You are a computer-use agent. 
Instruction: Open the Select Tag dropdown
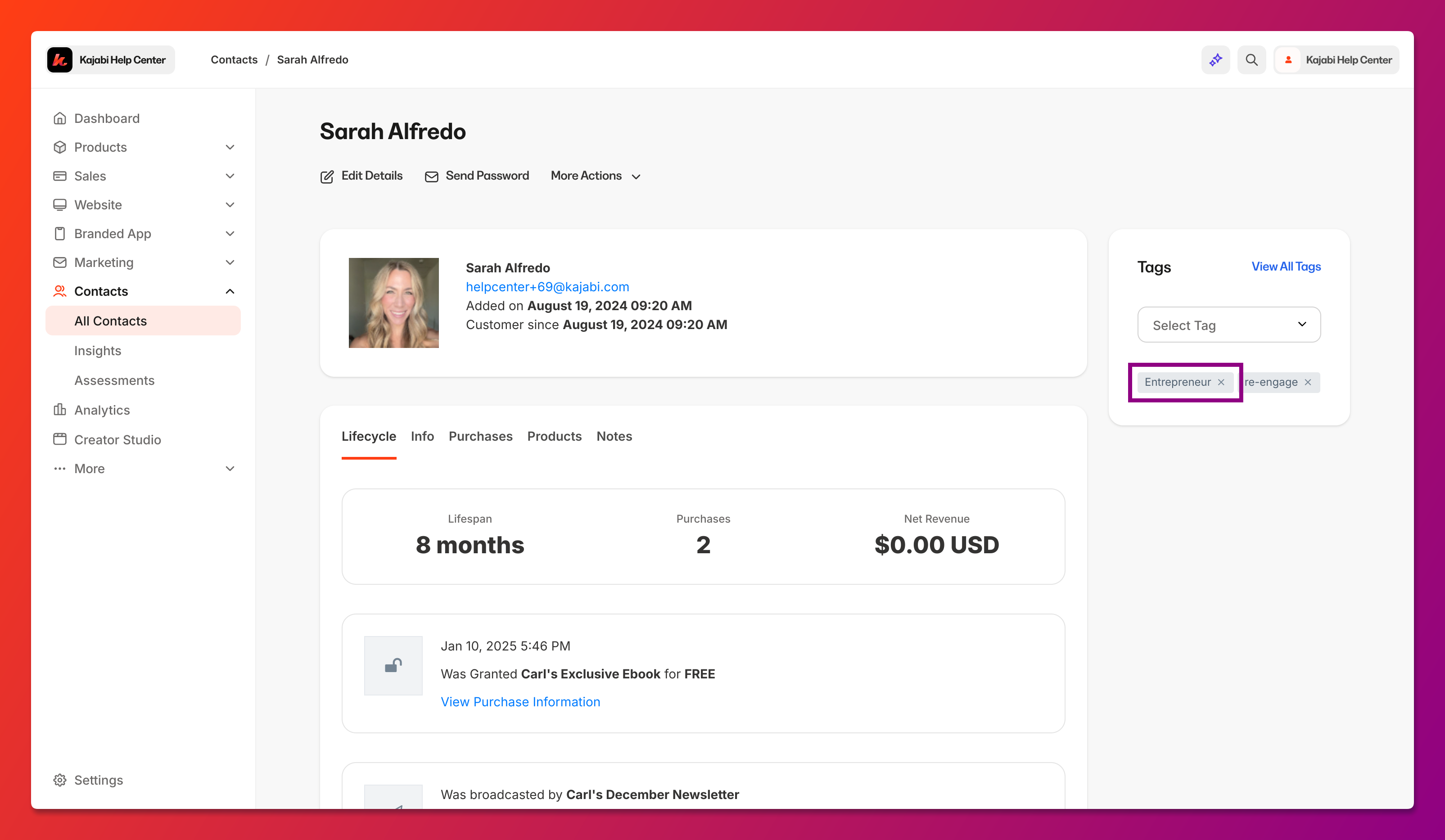click(1229, 325)
